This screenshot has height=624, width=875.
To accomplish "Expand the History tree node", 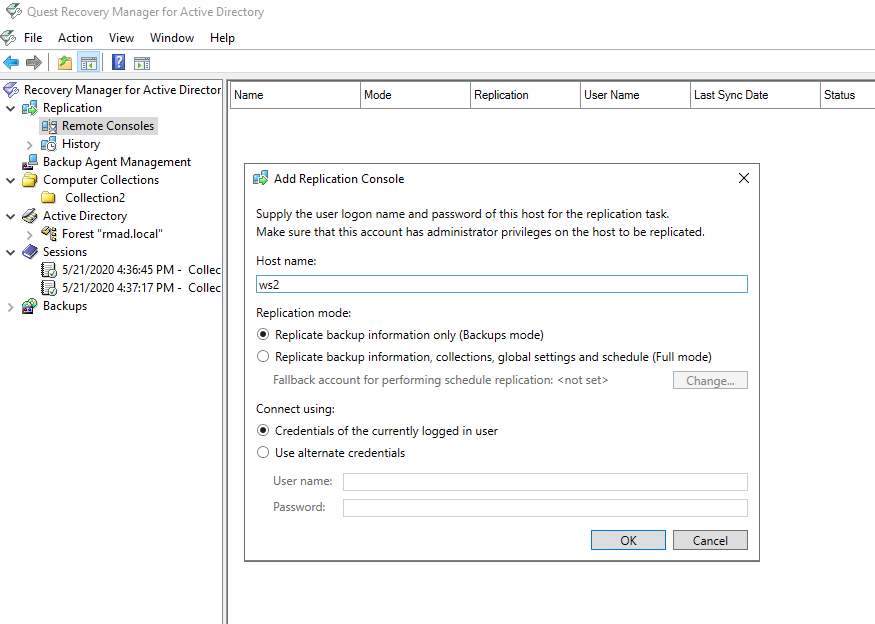I will point(28,143).
